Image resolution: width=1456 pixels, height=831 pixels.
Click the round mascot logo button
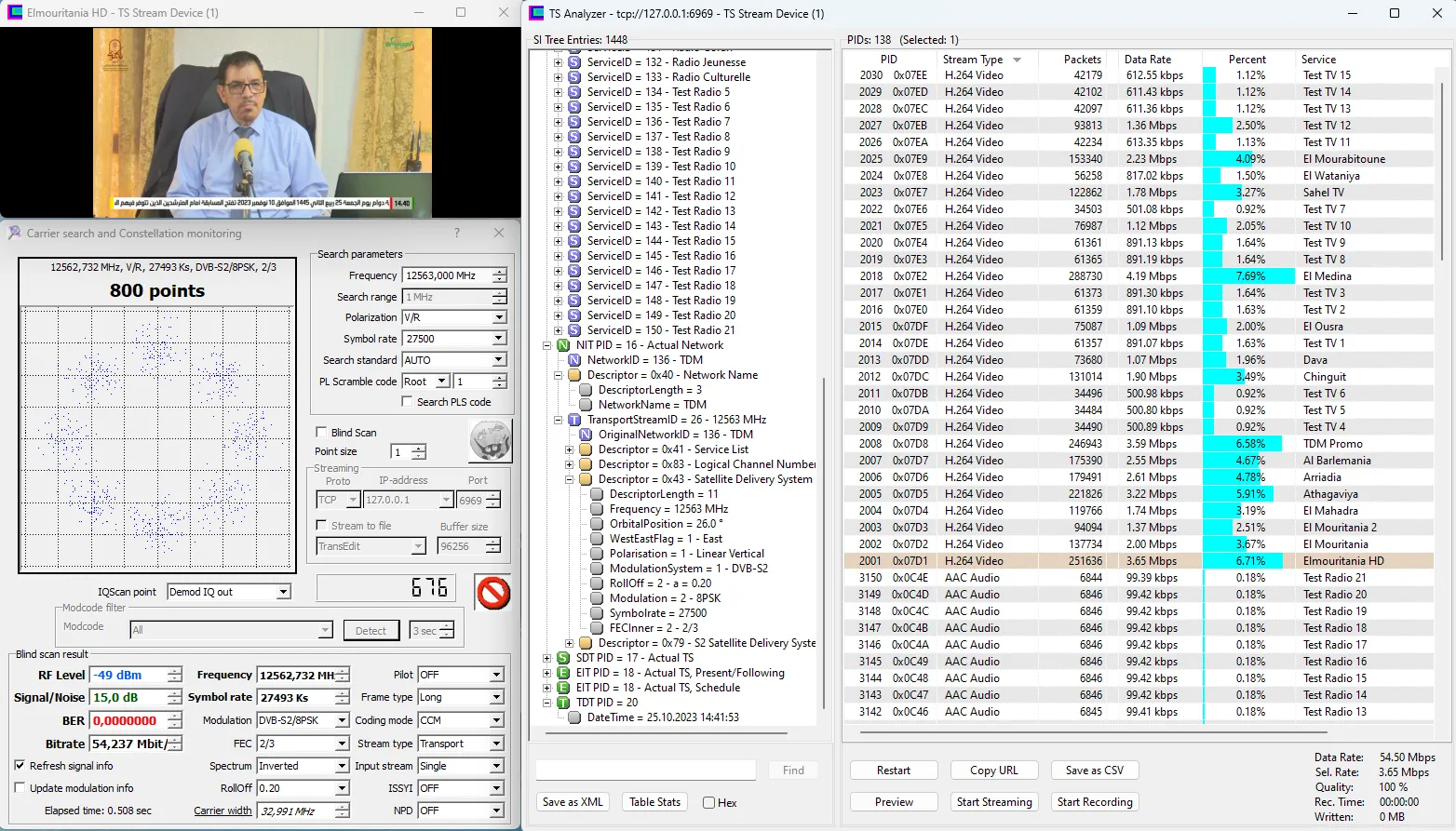[490, 440]
